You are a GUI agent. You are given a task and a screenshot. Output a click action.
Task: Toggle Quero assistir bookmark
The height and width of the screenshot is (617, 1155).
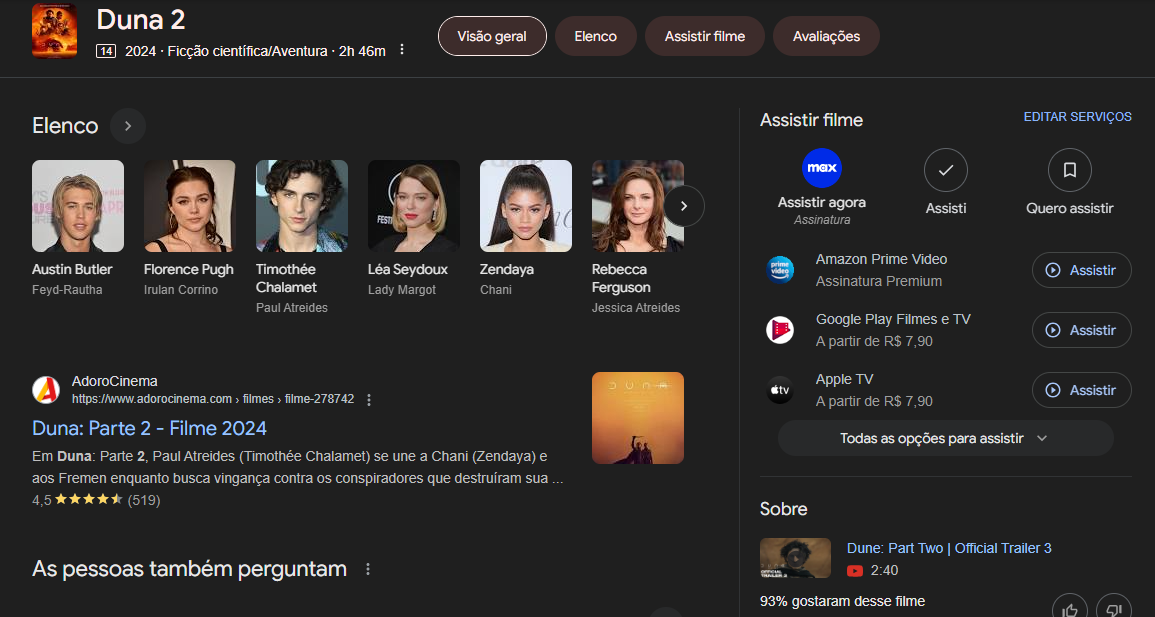point(1070,170)
